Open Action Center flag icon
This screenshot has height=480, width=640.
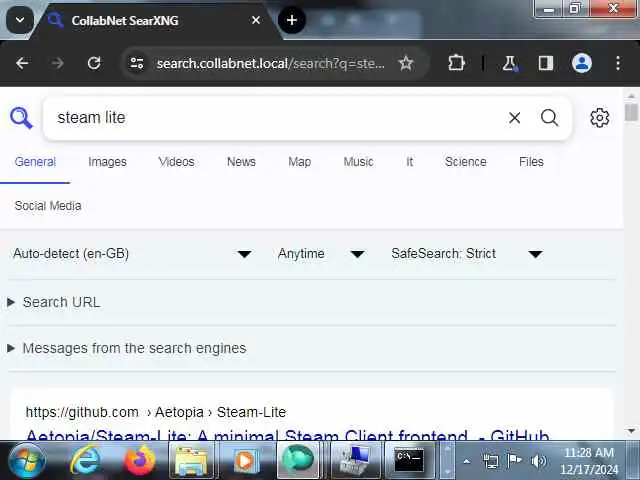click(514, 461)
